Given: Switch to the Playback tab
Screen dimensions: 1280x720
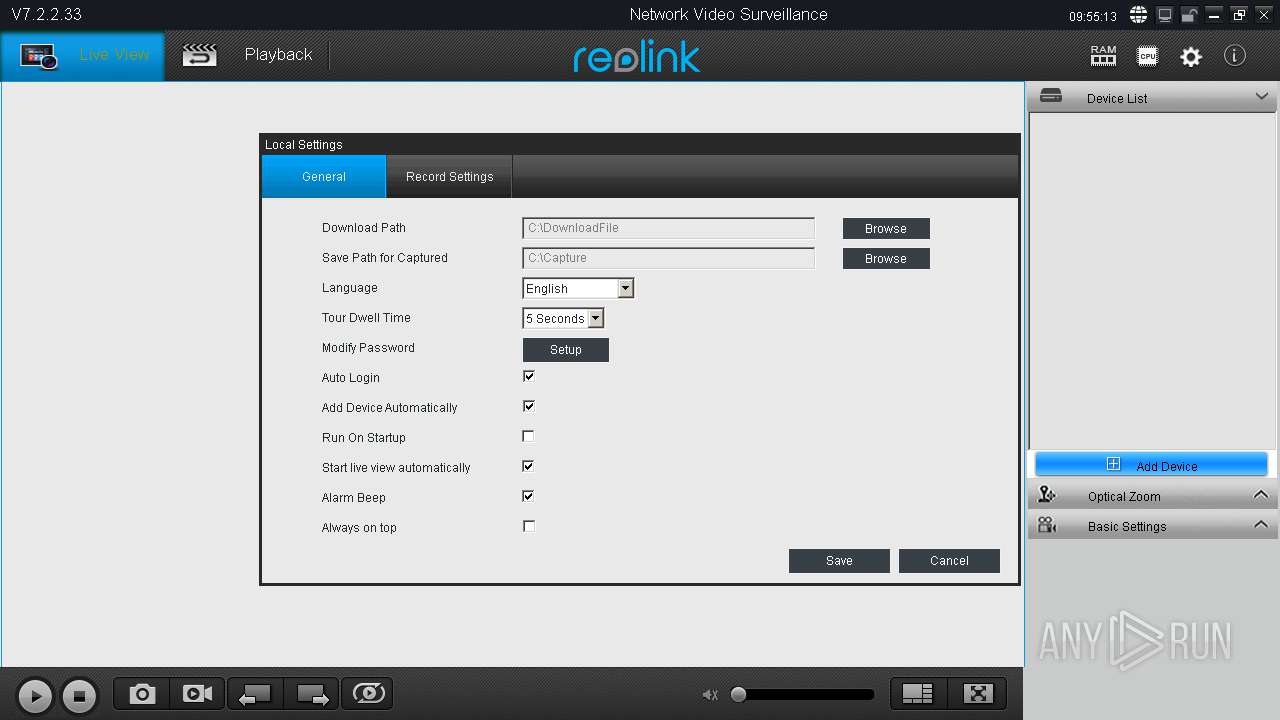Looking at the screenshot, I should pyautogui.click(x=247, y=55).
